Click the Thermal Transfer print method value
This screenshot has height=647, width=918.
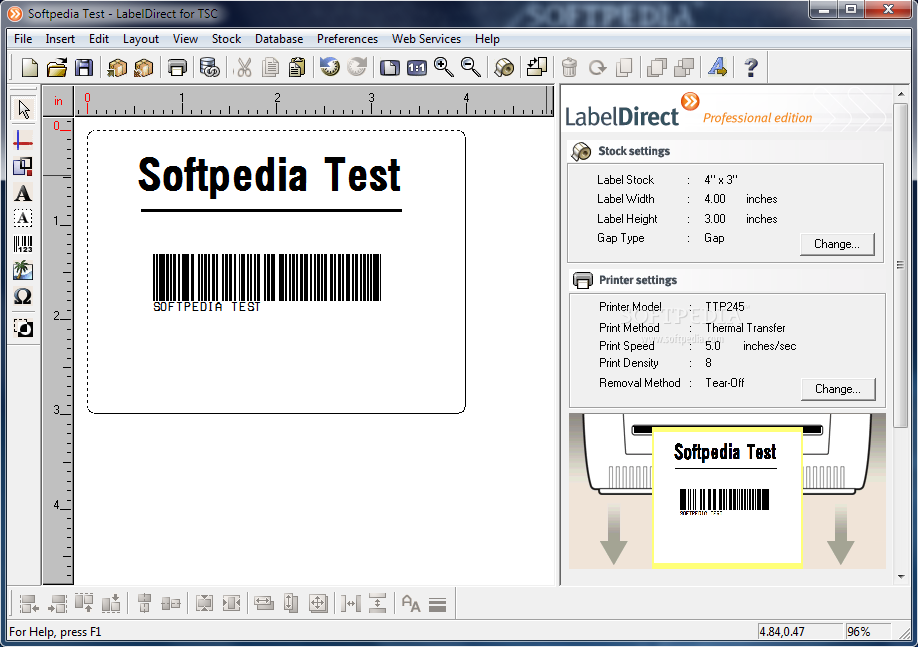tap(745, 328)
